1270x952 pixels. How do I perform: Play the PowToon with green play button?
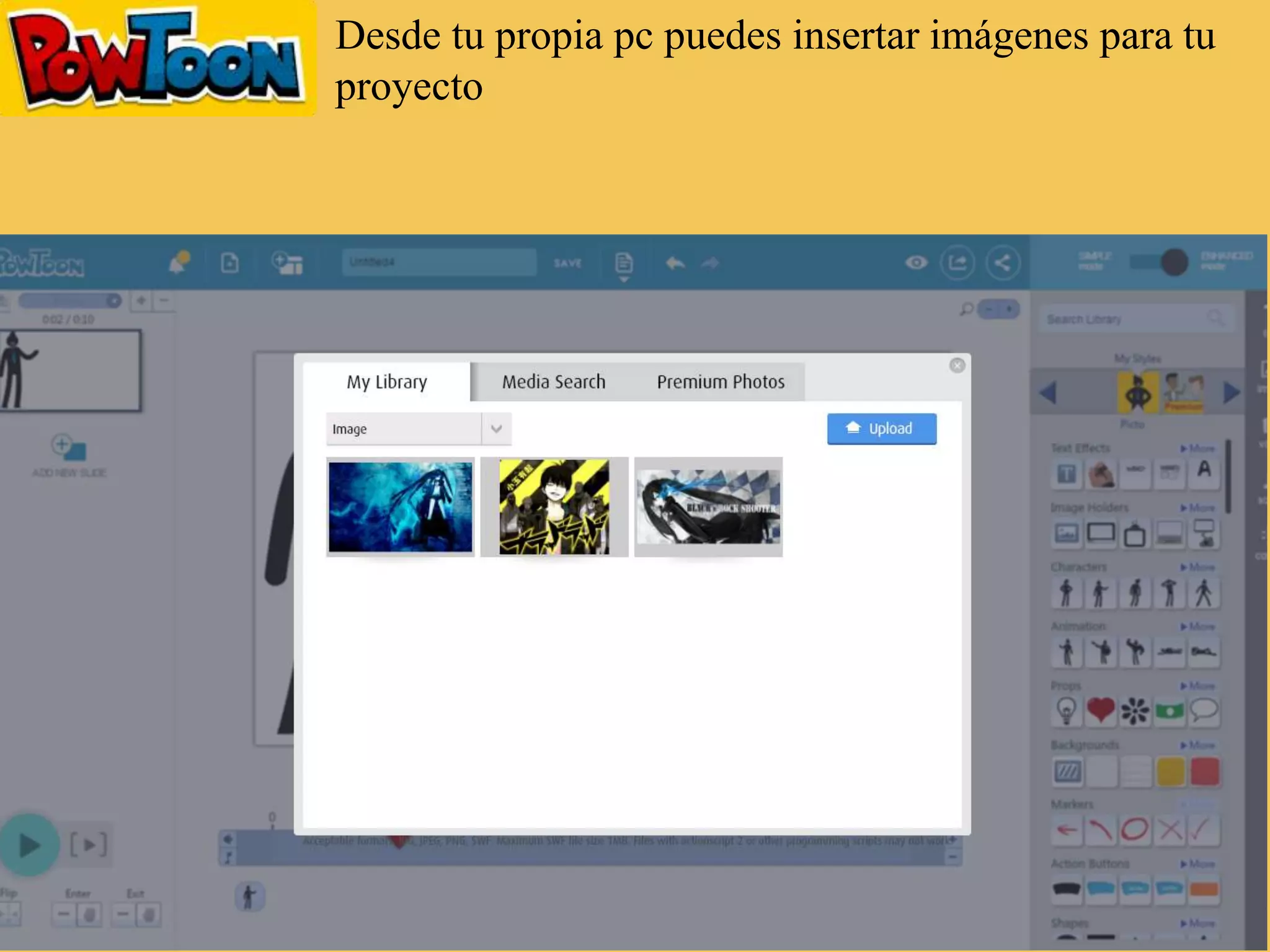(29, 845)
